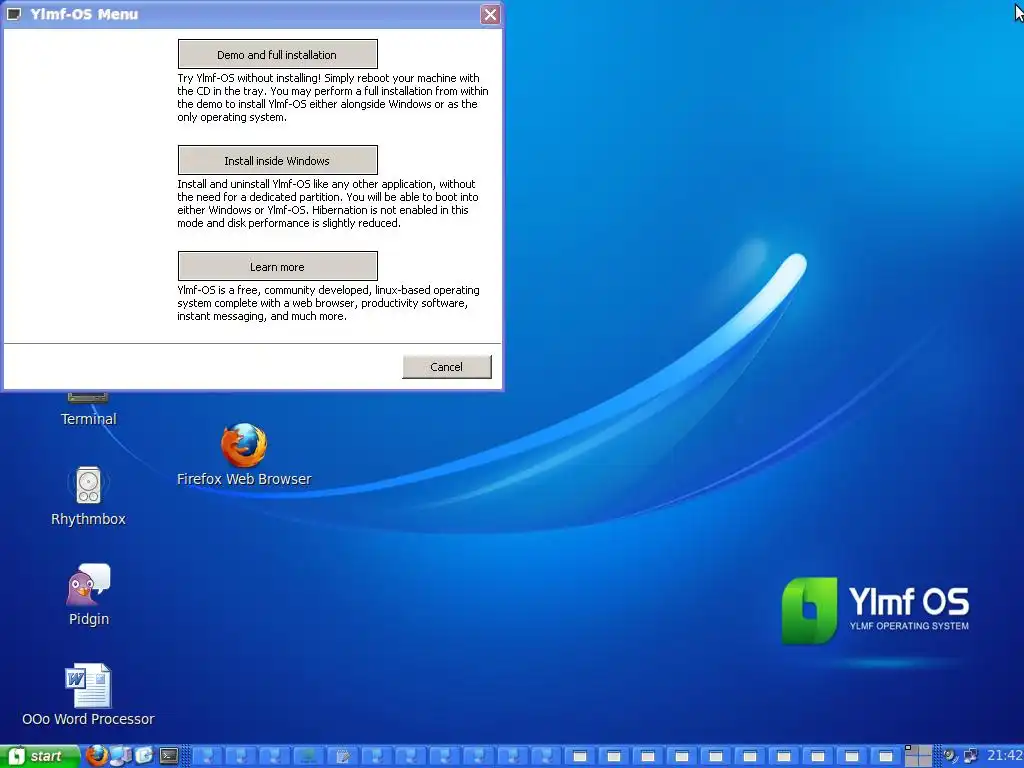Select the Terminal desktop icon label
Viewport: 1024px width, 768px height.
(88, 419)
